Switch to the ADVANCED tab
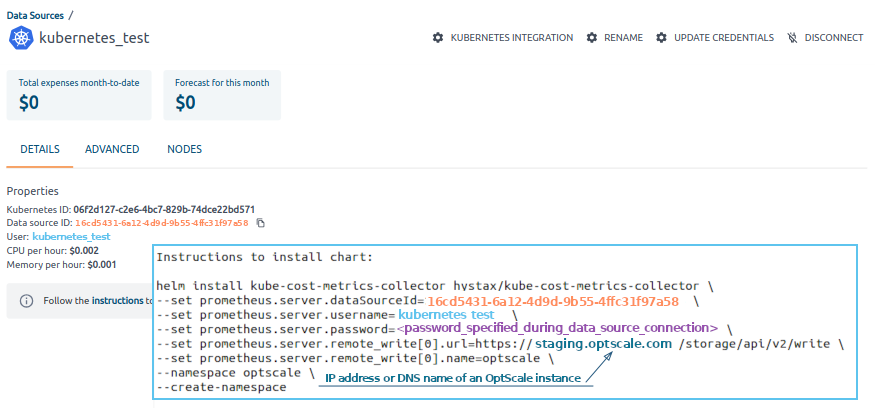The image size is (875, 417). point(112,150)
